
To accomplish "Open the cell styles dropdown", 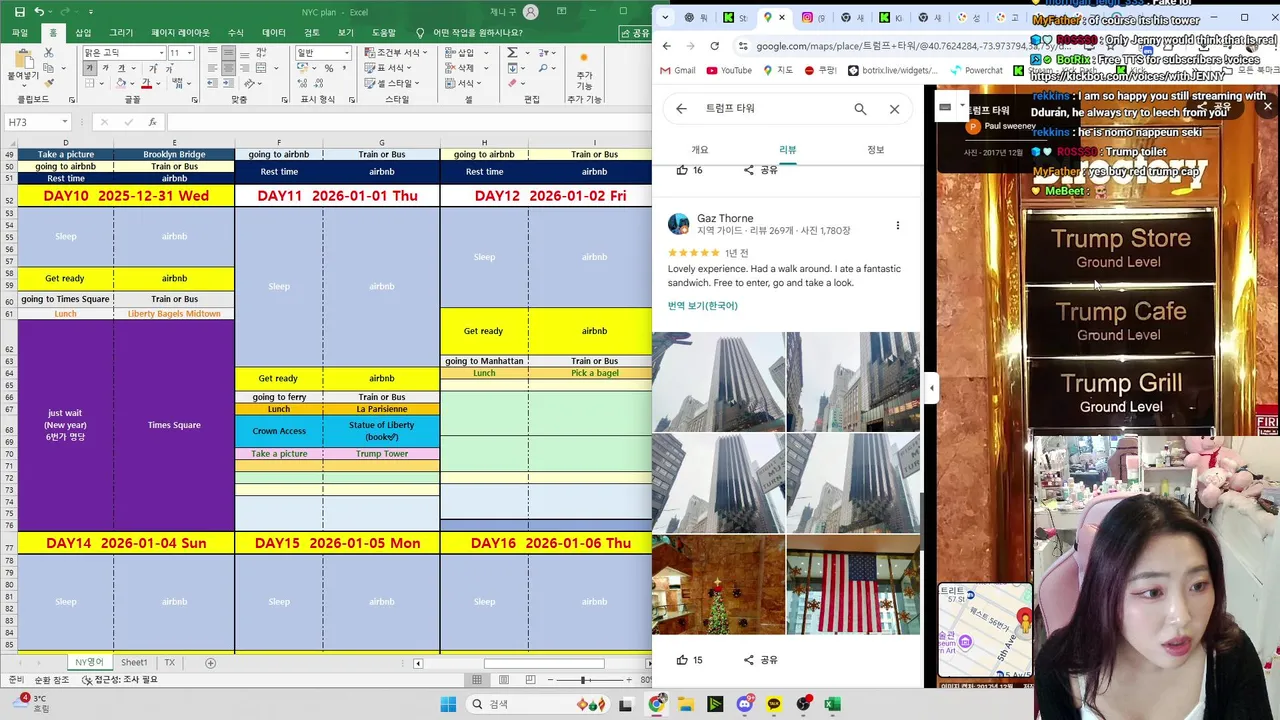I will point(392,84).
